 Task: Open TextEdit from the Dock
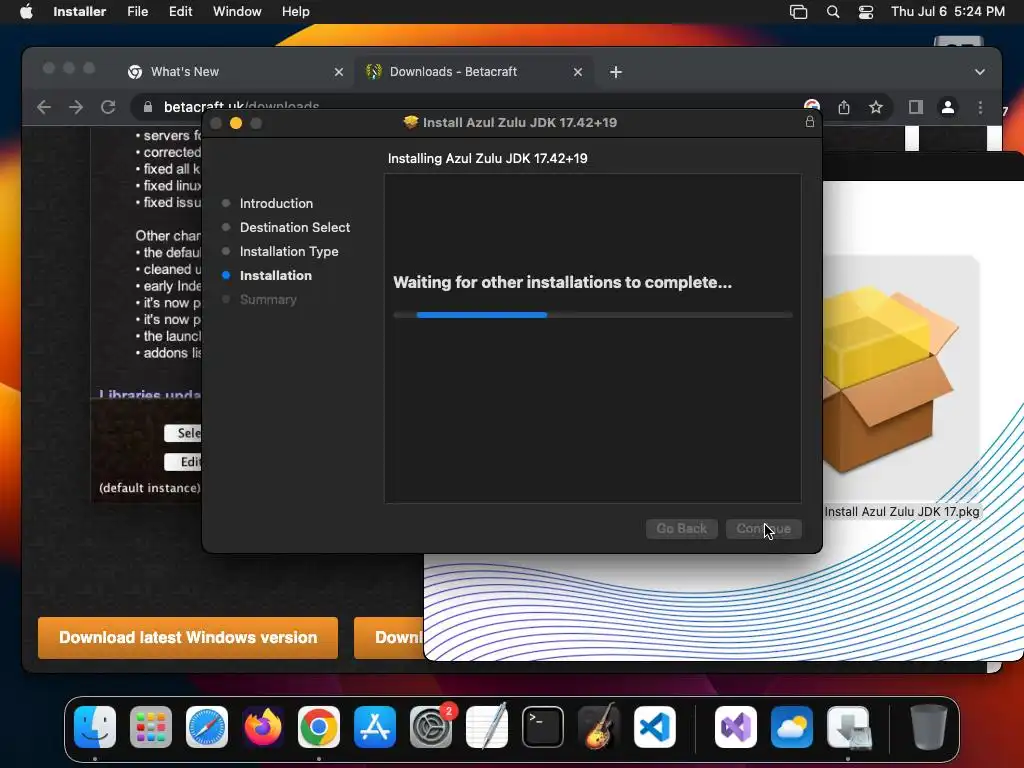coord(487,727)
